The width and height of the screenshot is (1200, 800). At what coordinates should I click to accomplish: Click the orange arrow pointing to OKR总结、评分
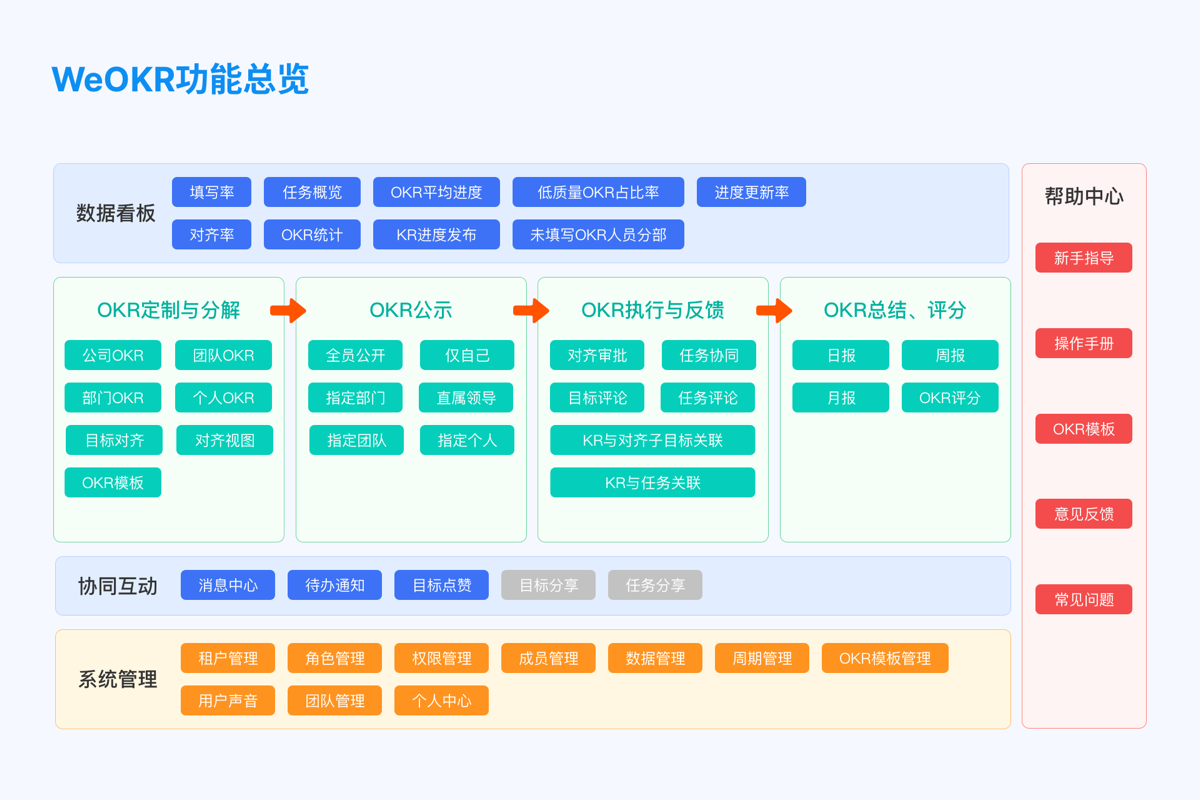tap(774, 311)
